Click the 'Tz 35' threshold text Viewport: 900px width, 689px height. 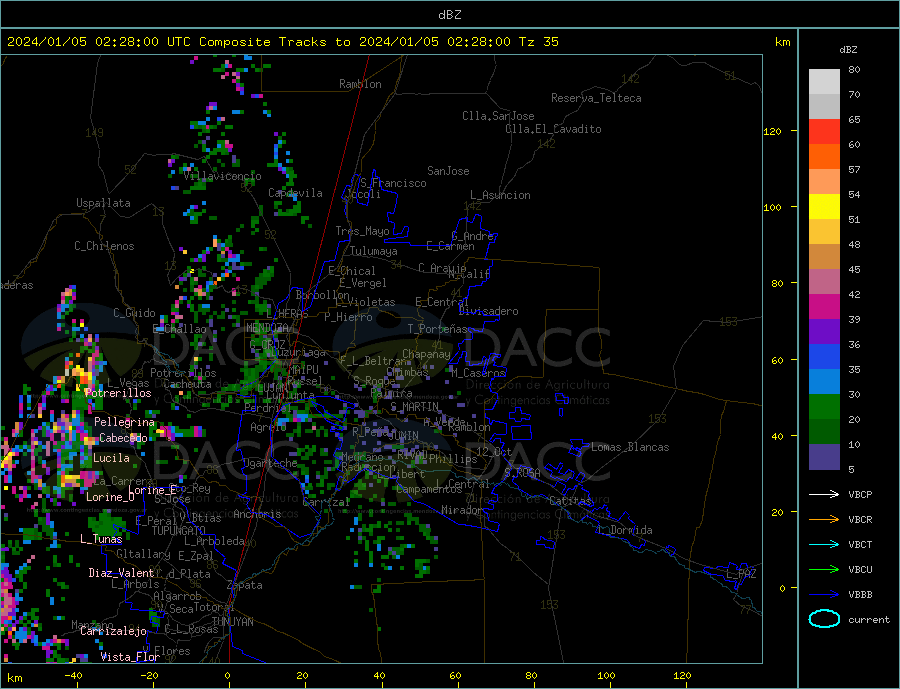coord(538,42)
